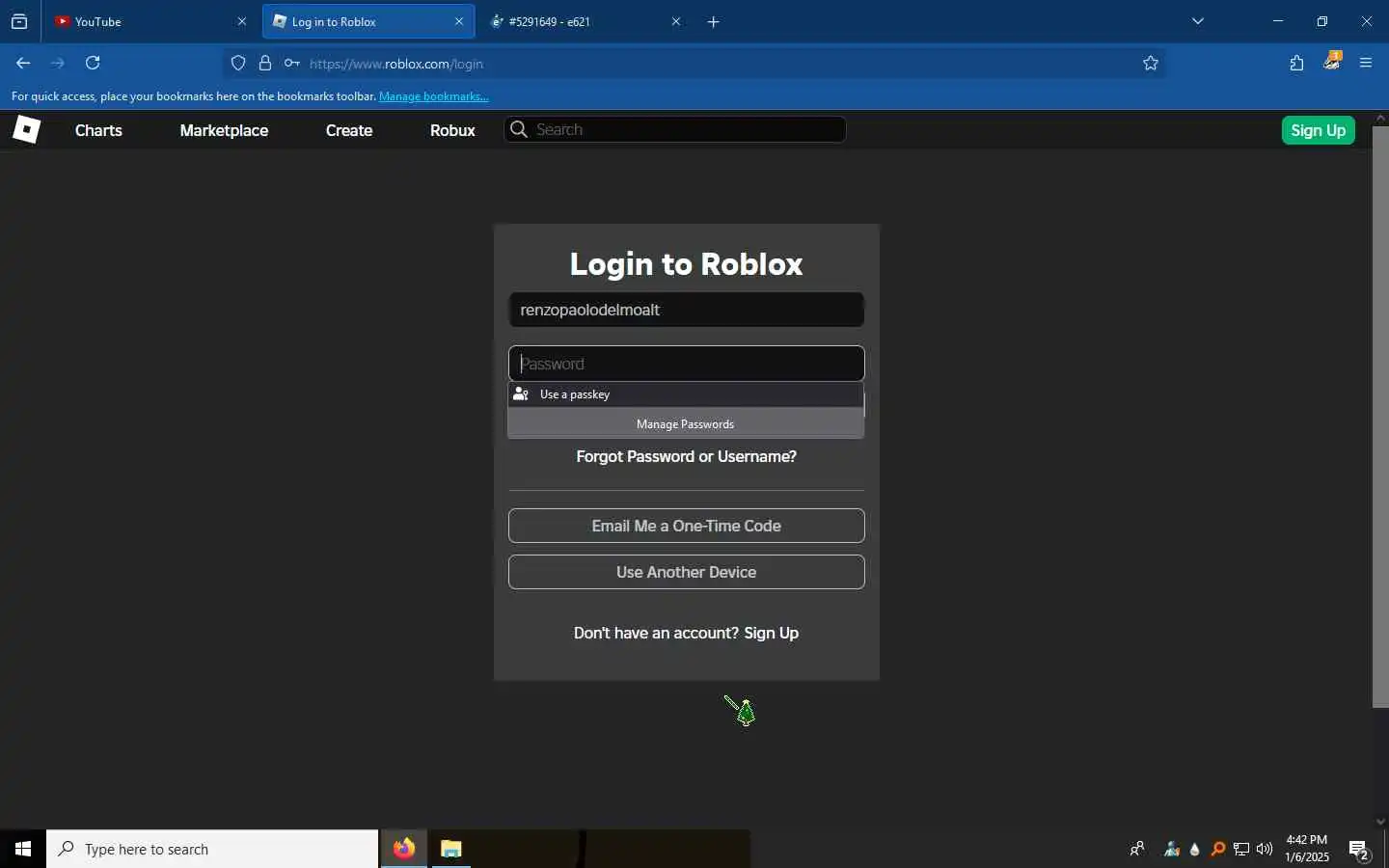Click the water drop tray icon
The height and width of the screenshot is (868, 1389).
(x=1195, y=849)
